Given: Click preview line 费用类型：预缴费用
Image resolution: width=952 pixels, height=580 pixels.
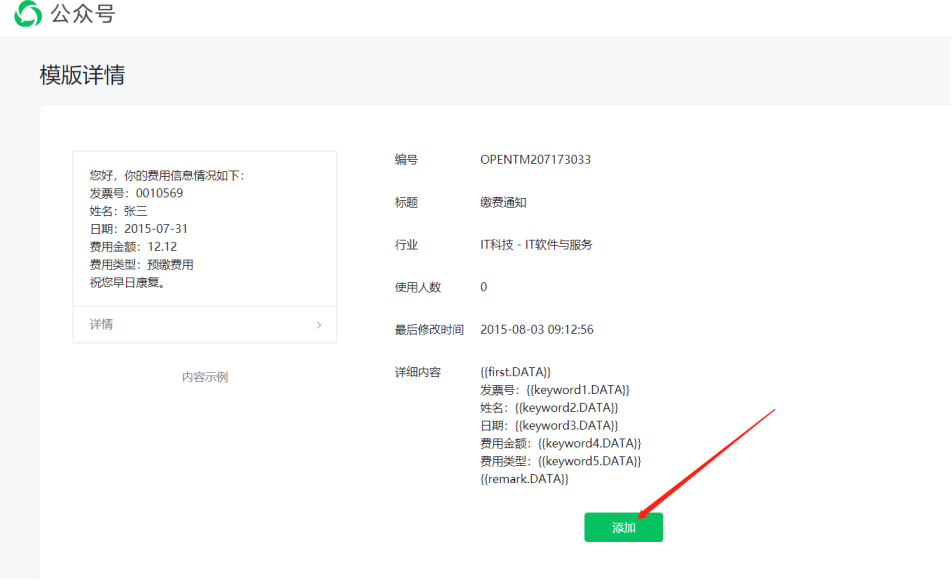Looking at the screenshot, I should pyautogui.click(x=141, y=265).
